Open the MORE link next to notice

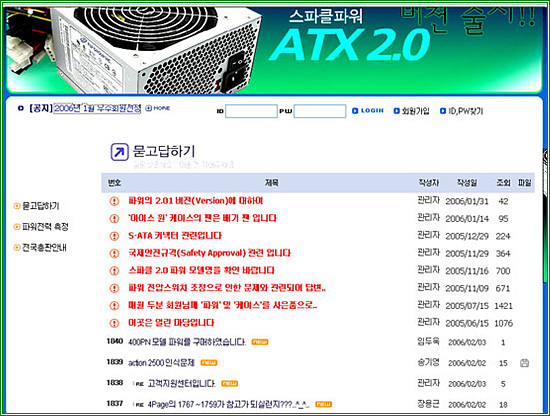pos(157,108)
